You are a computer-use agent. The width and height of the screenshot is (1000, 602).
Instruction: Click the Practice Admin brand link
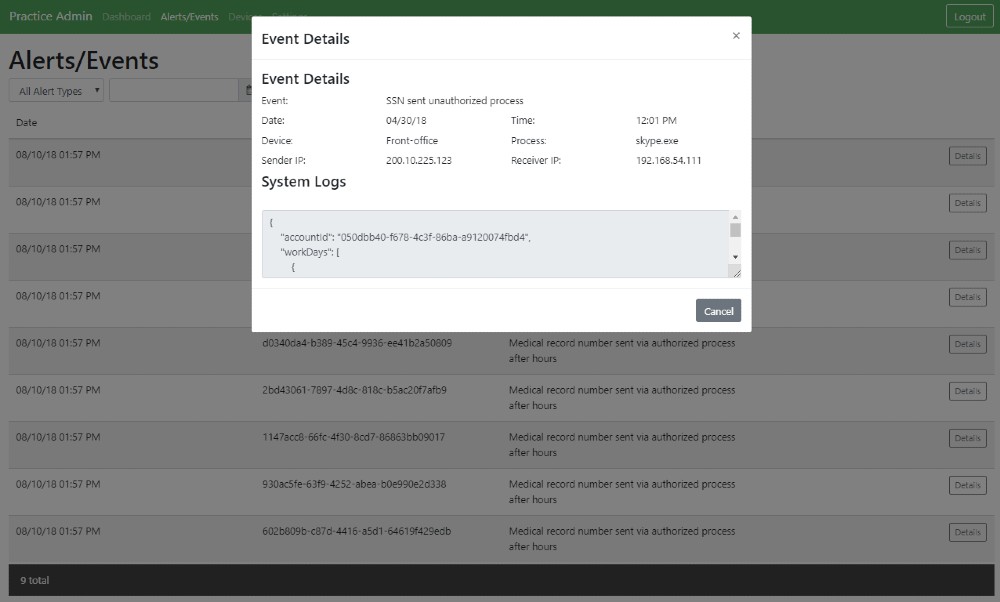[51, 16]
